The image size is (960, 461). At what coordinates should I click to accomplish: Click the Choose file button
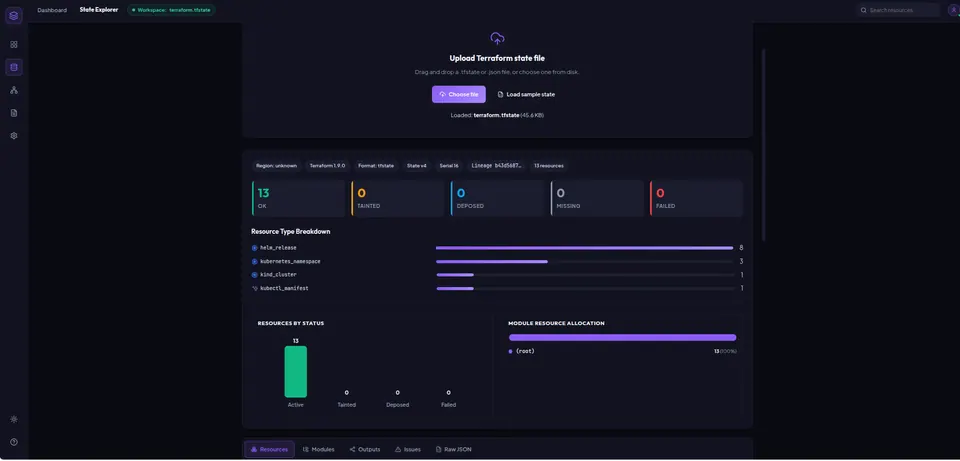tap(459, 94)
